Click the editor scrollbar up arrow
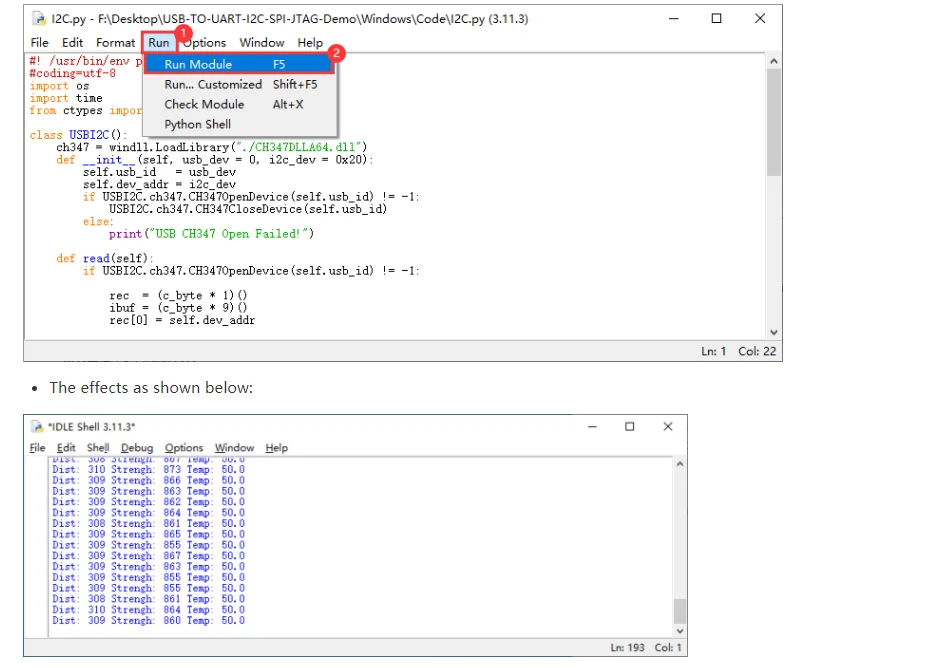Screen dimensions: 950x668 (x=774, y=61)
